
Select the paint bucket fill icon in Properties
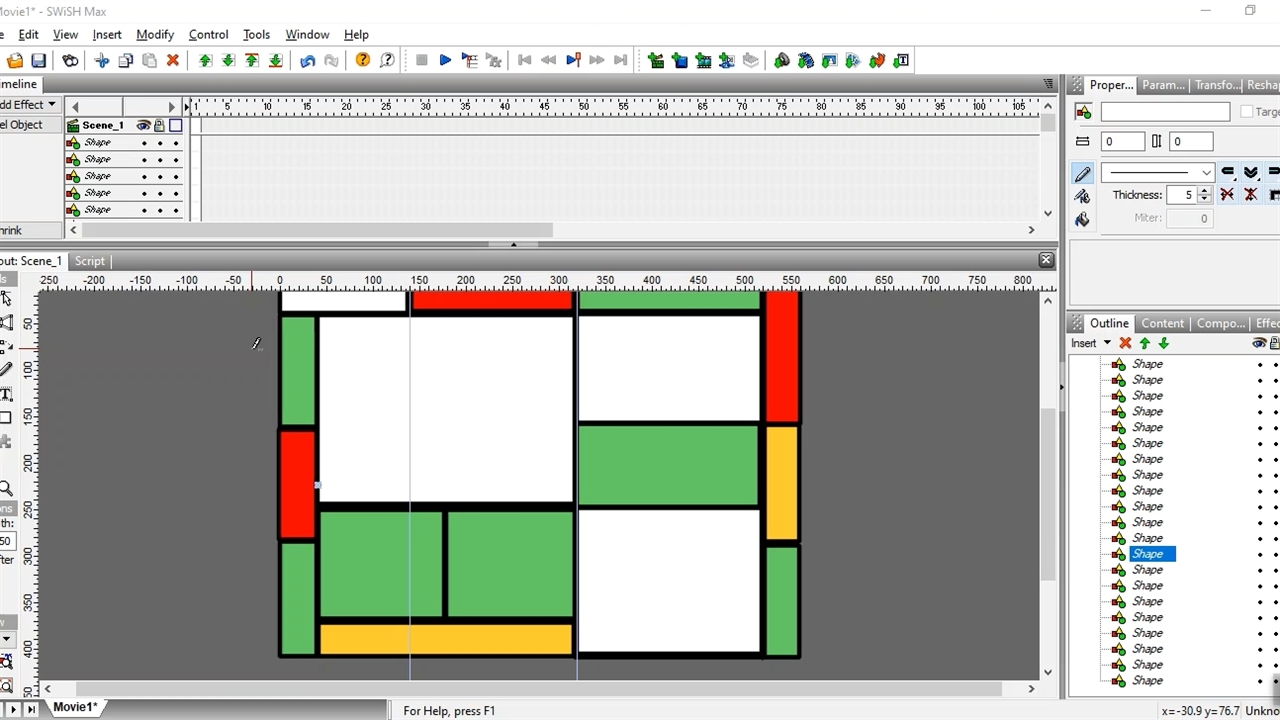tap(1083, 219)
